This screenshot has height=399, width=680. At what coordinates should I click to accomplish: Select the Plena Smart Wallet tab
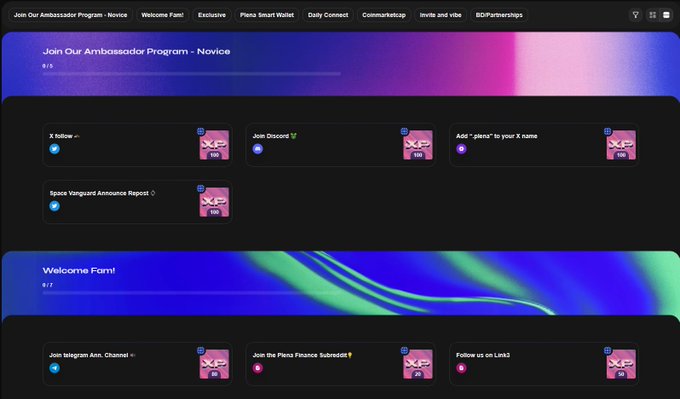pyautogui.click(x=267, y=15)
